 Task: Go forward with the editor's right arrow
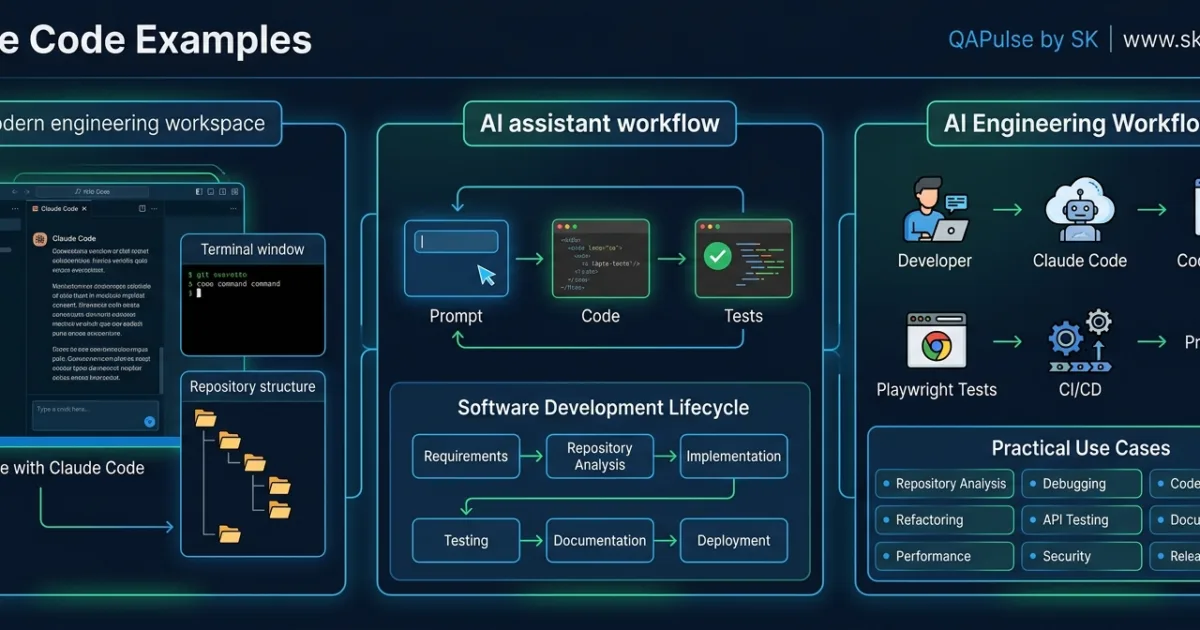coord(27,191)
